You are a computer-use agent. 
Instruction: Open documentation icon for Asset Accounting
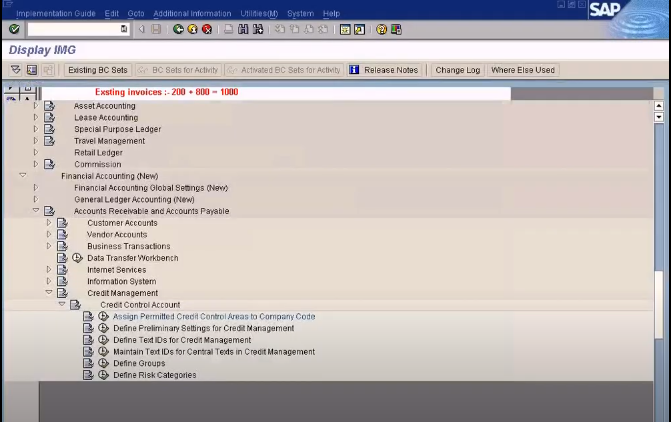[x=49, y=105]
